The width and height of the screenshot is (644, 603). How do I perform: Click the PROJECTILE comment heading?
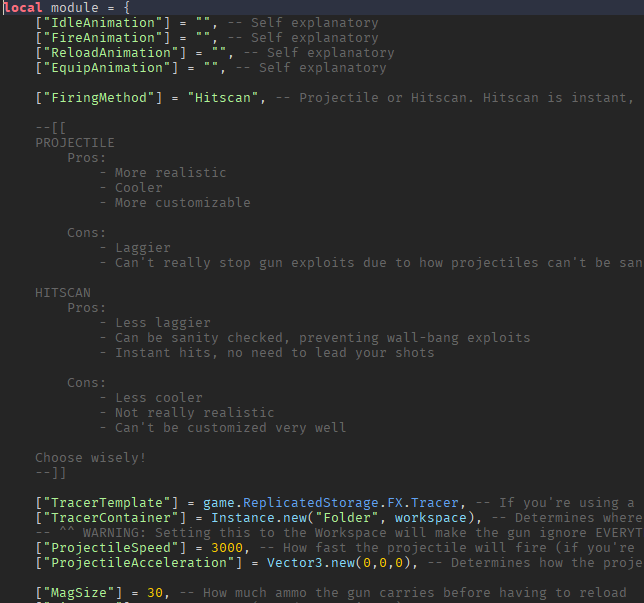[x=75, y=143]
